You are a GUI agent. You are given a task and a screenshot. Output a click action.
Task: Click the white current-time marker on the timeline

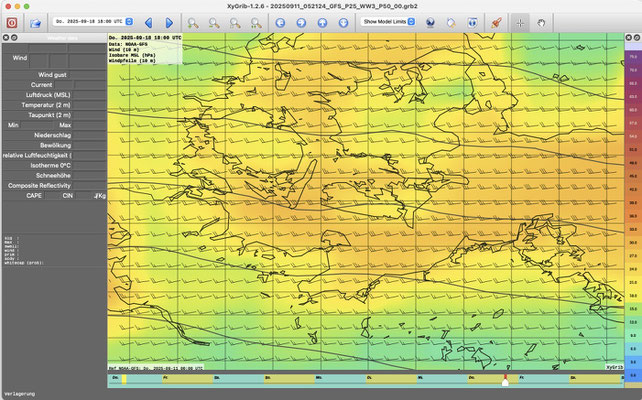point(505,381)
